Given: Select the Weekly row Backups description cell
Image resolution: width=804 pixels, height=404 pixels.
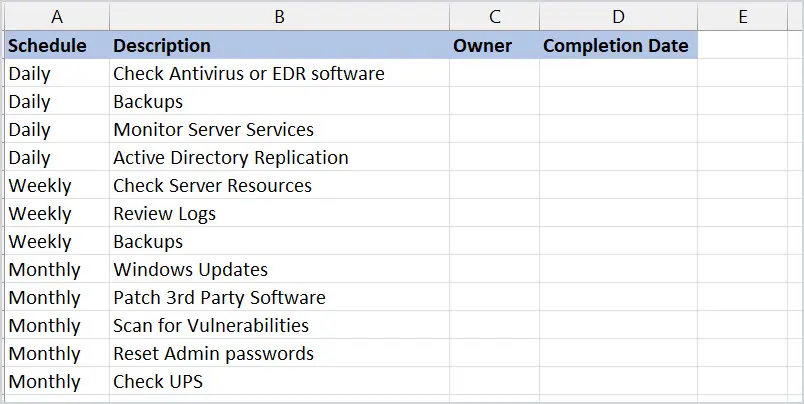Looking at the screenshot, I should [x=279, y=241].
